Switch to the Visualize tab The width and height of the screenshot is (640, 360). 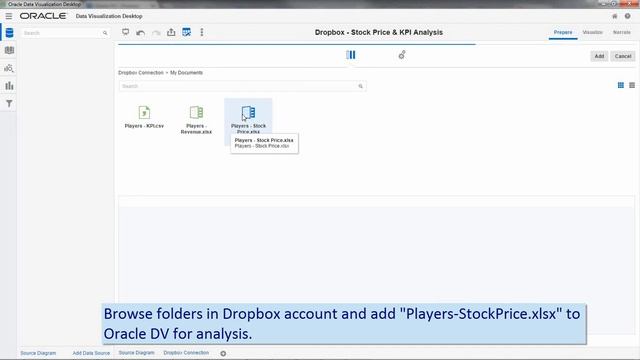593,32
